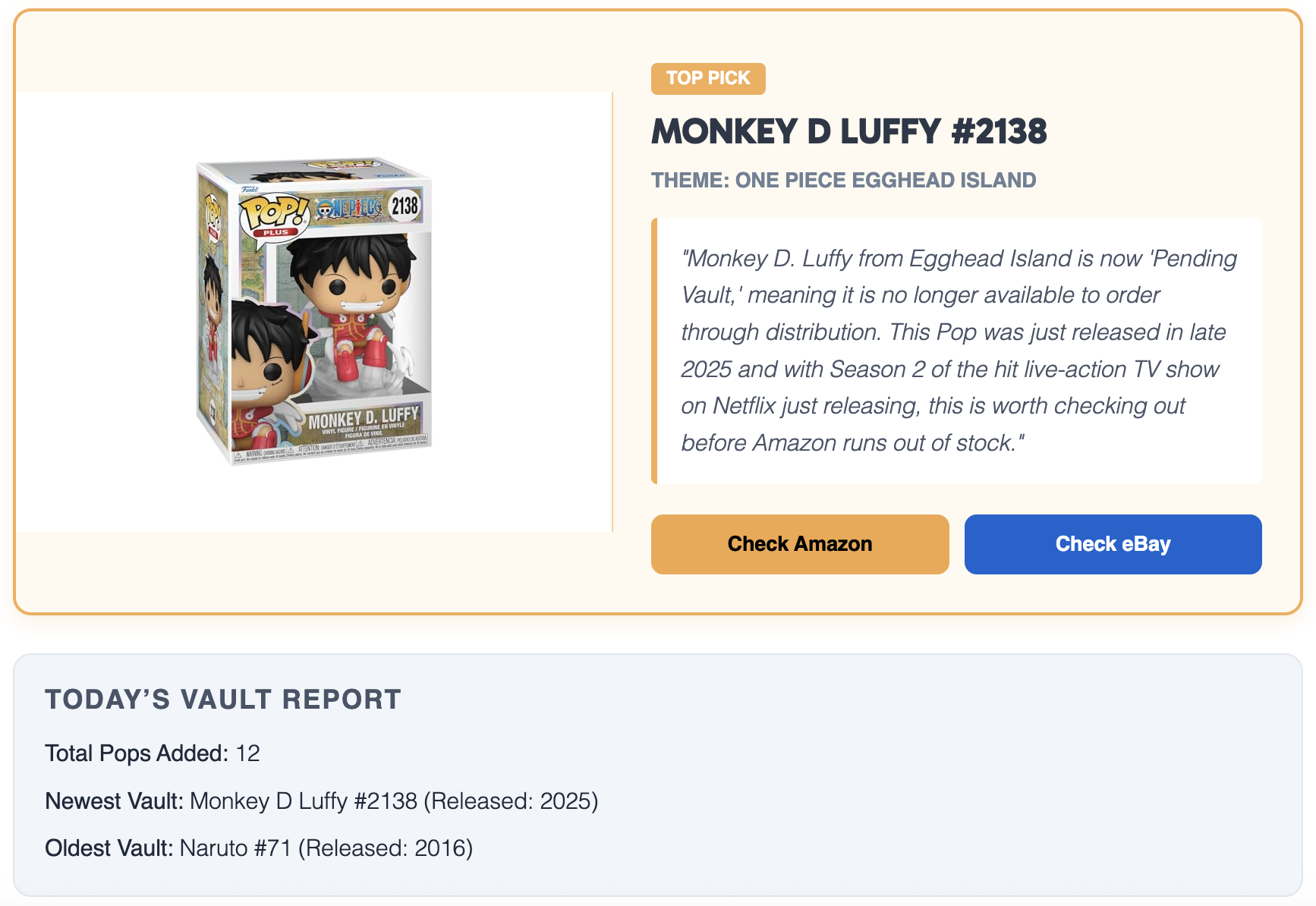Click the orange accent bar beside the quote
The width and height of the screenshot is (1316, 906).
point(657,349)
